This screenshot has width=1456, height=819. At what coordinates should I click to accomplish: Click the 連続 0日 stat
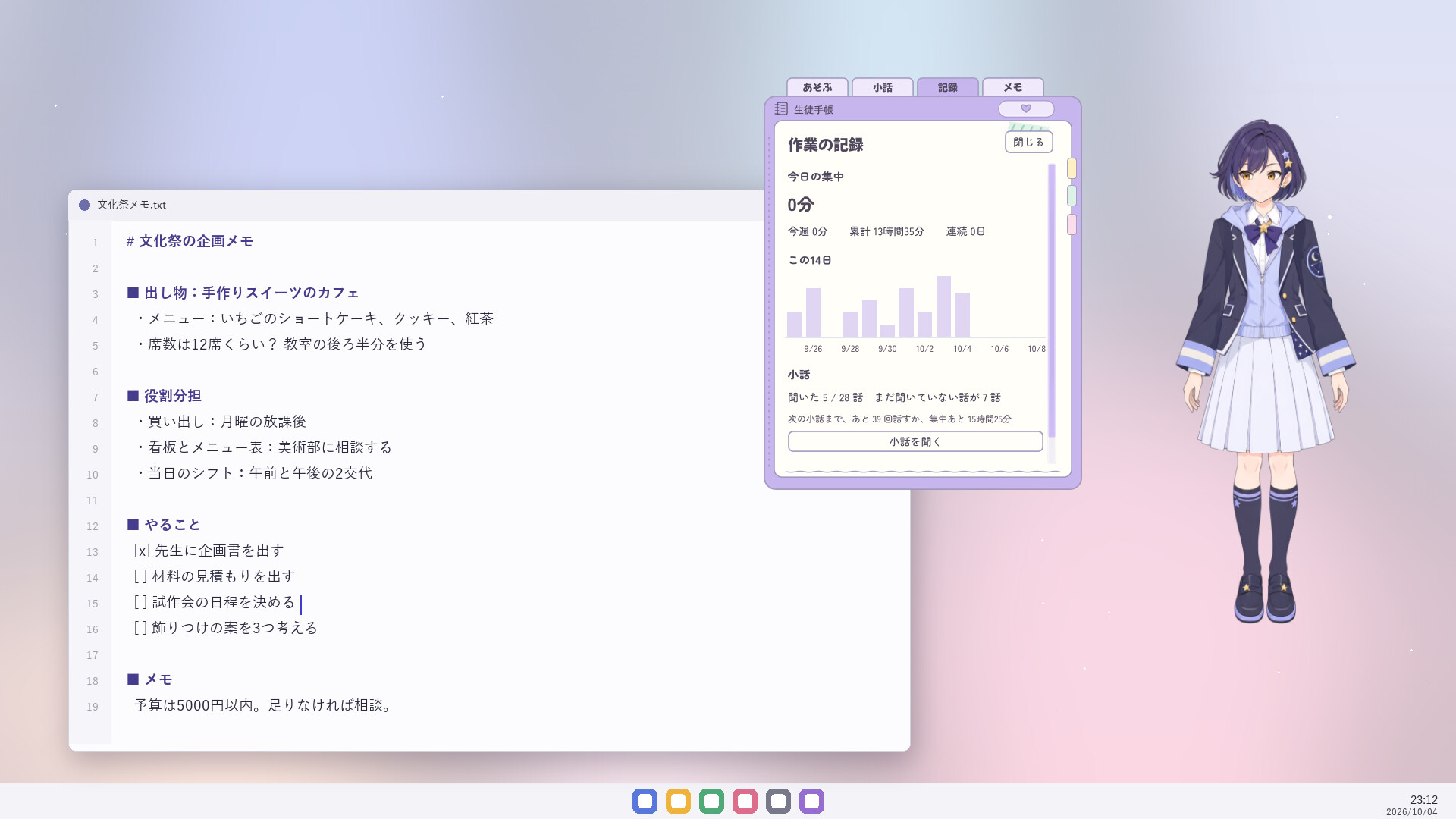(x=965, y=231)
